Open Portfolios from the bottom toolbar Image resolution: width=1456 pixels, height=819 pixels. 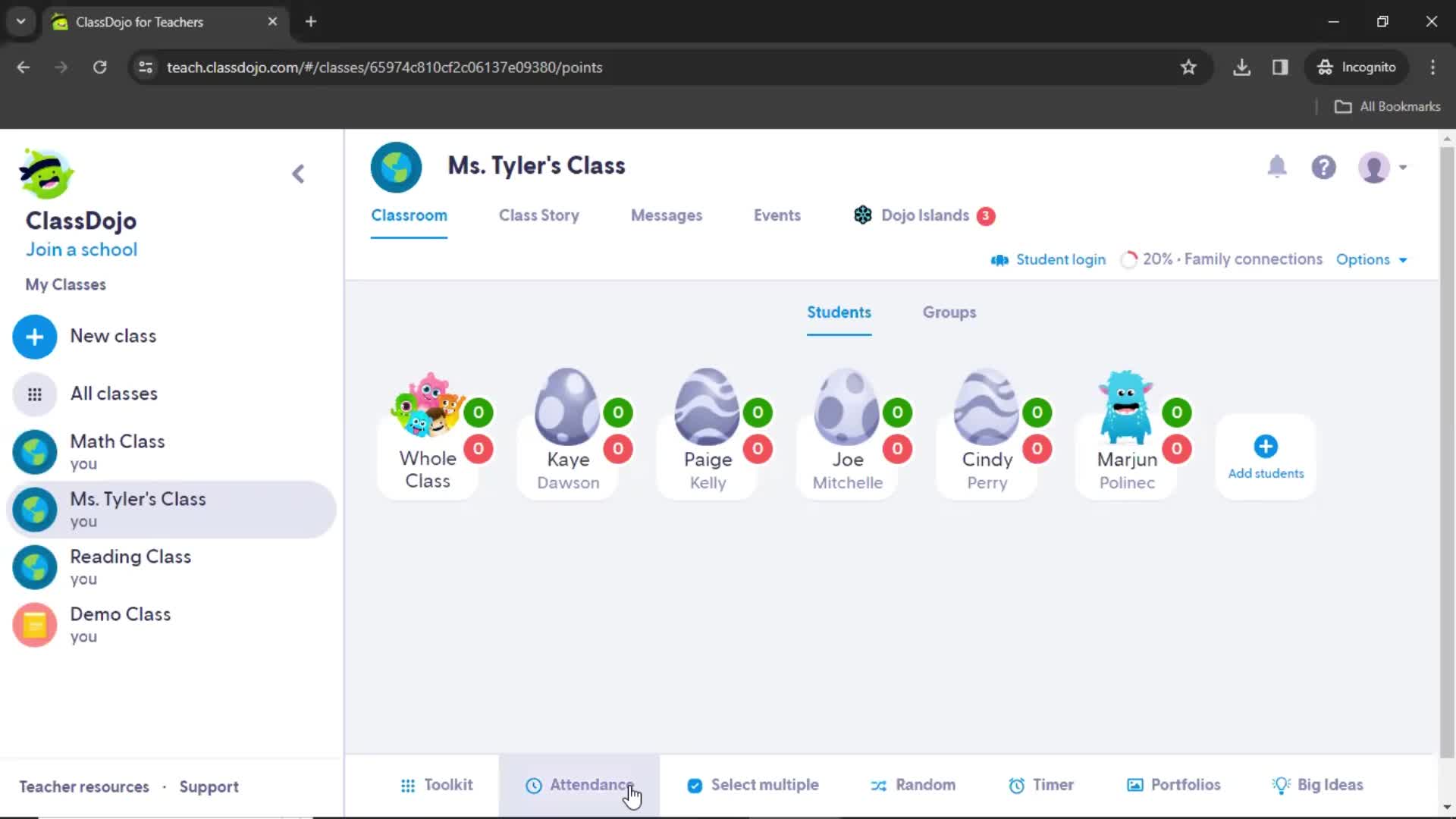point(1174,786)
